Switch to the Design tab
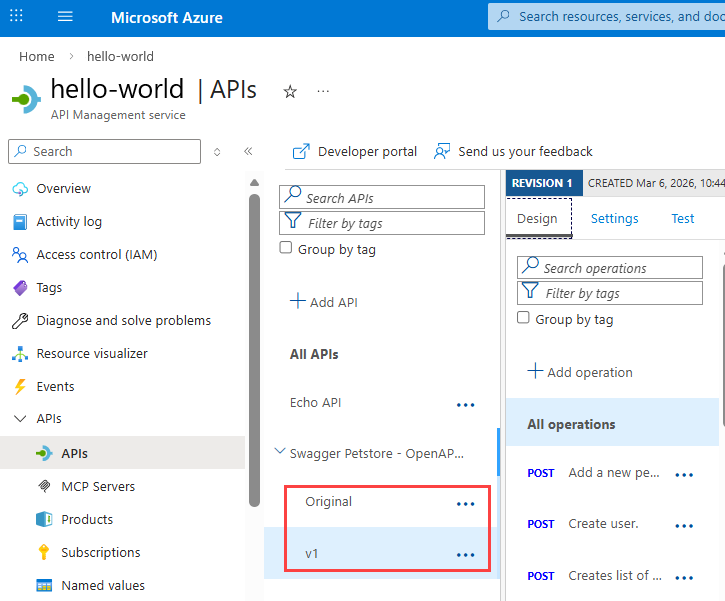 [x=537, y=218]
